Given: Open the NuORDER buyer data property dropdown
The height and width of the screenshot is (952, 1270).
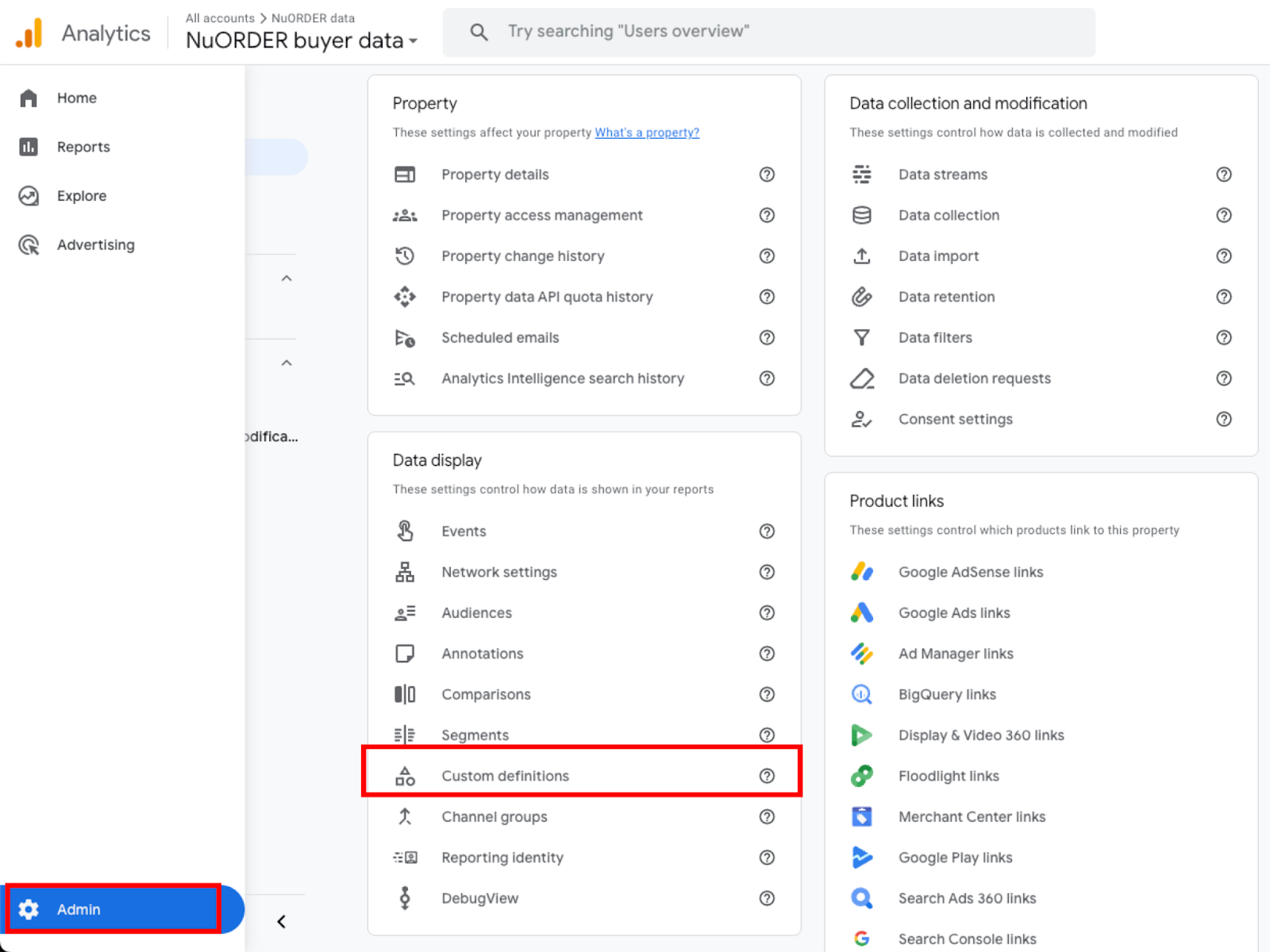Looking at the screenshot, I should pos(302,40).
